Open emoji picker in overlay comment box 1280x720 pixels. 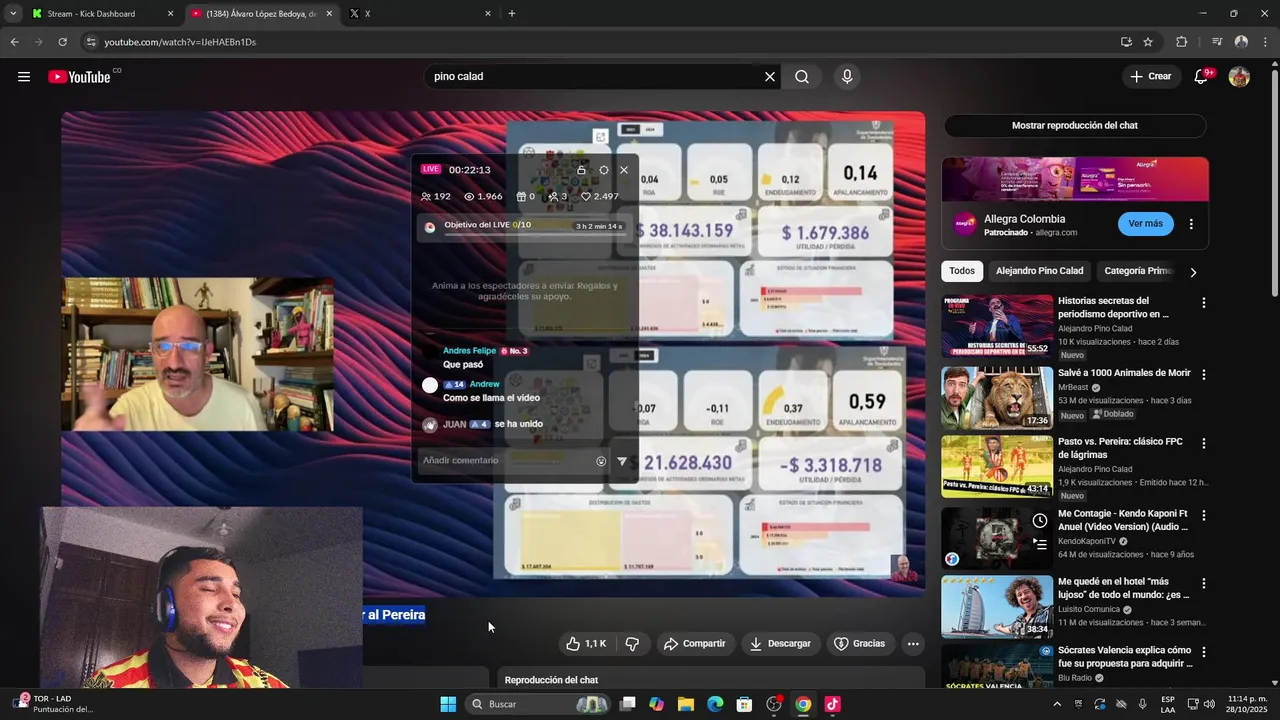[601, 461]
